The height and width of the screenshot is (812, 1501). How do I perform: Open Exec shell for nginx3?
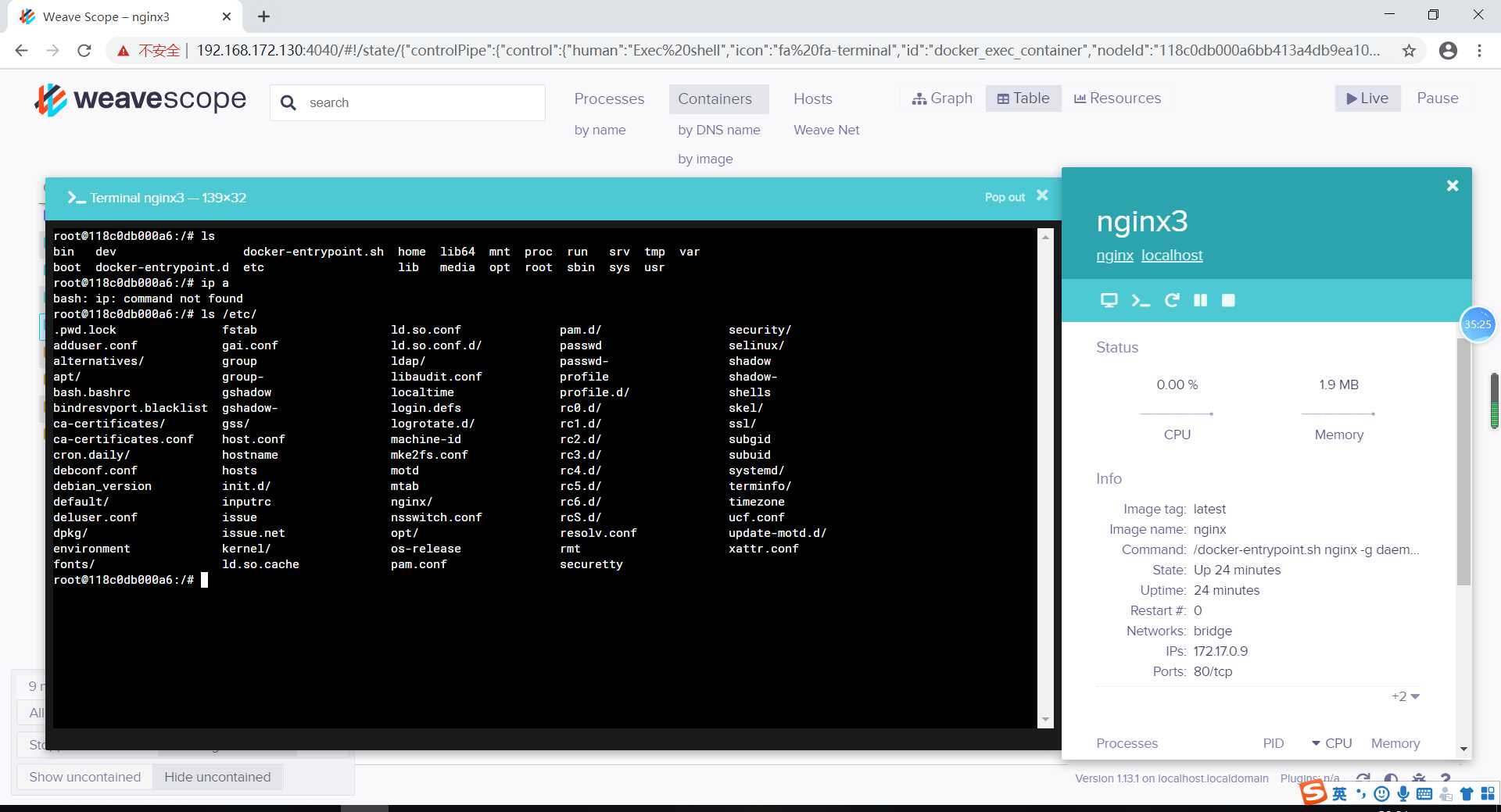pos(1141,300)
